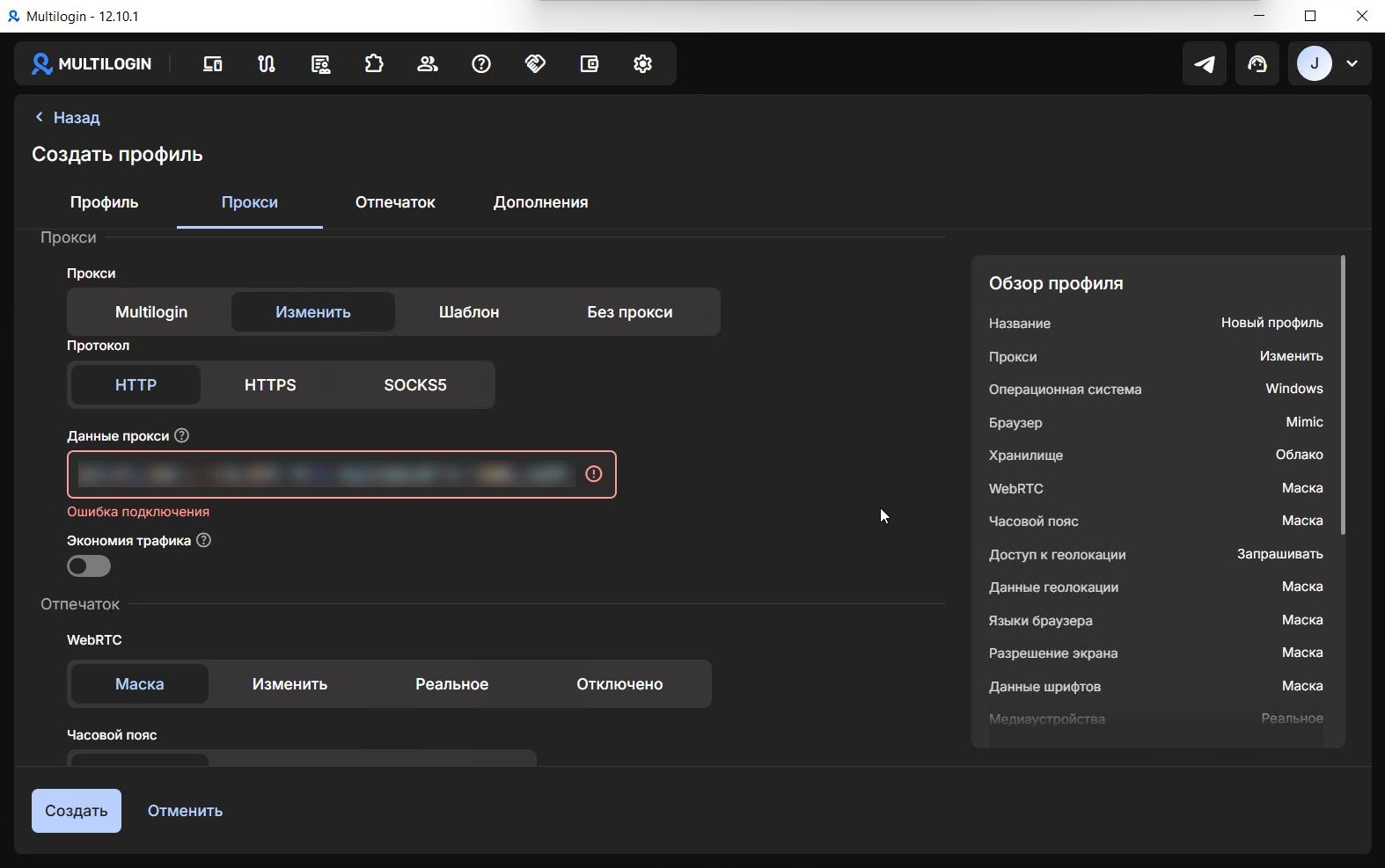
Task: Go back via the Назад link
Action: point(67,117)
